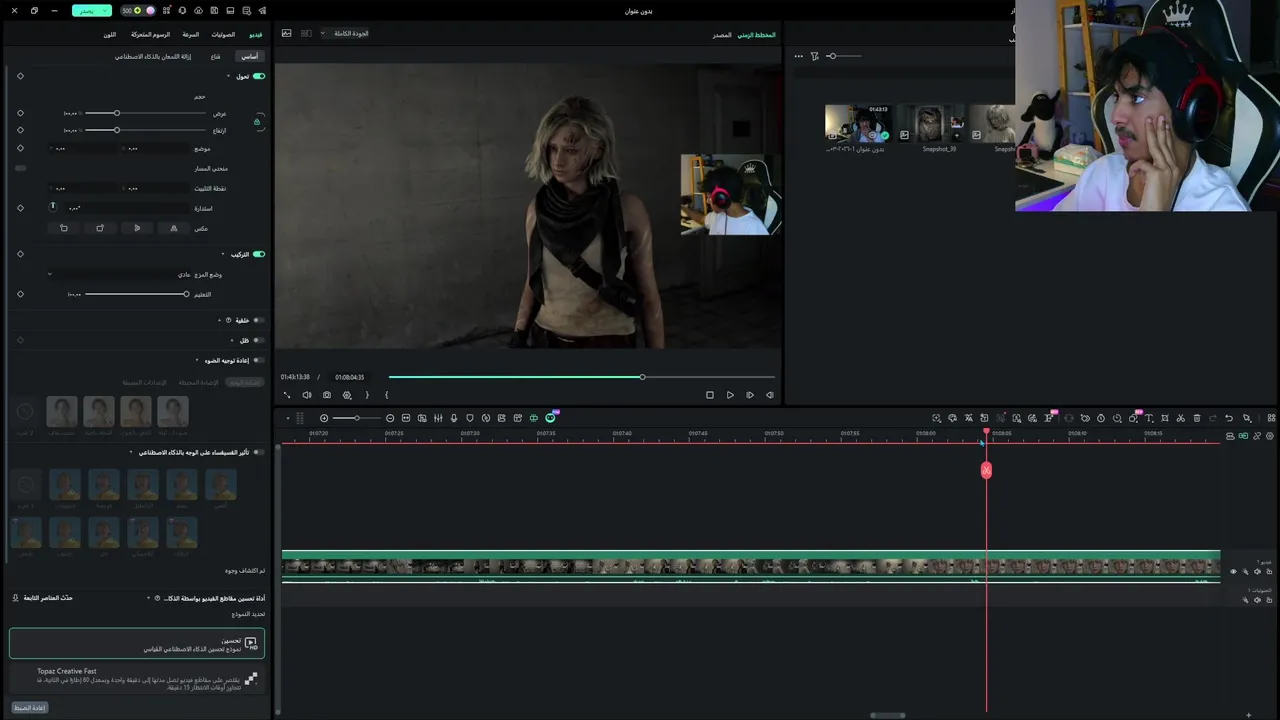Switch to the Audio tab in properties panel

tap(223, 35)
